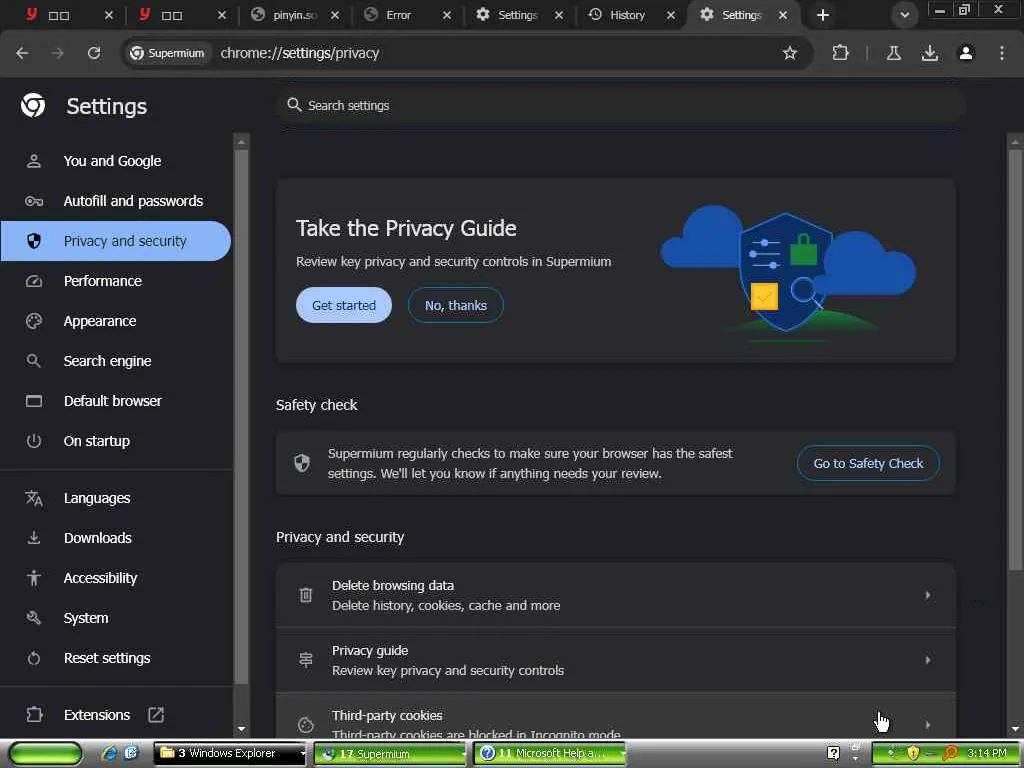Expand the Delete browsing data row
Screen dimensions: 1024x768
pos(616,595)
